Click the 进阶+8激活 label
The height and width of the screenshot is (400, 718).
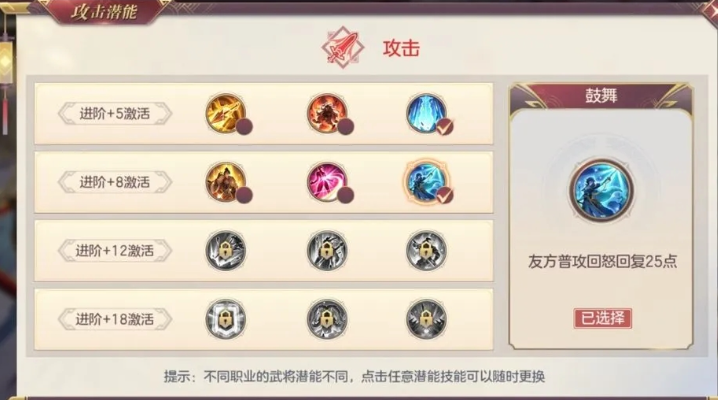click(115, 182)
